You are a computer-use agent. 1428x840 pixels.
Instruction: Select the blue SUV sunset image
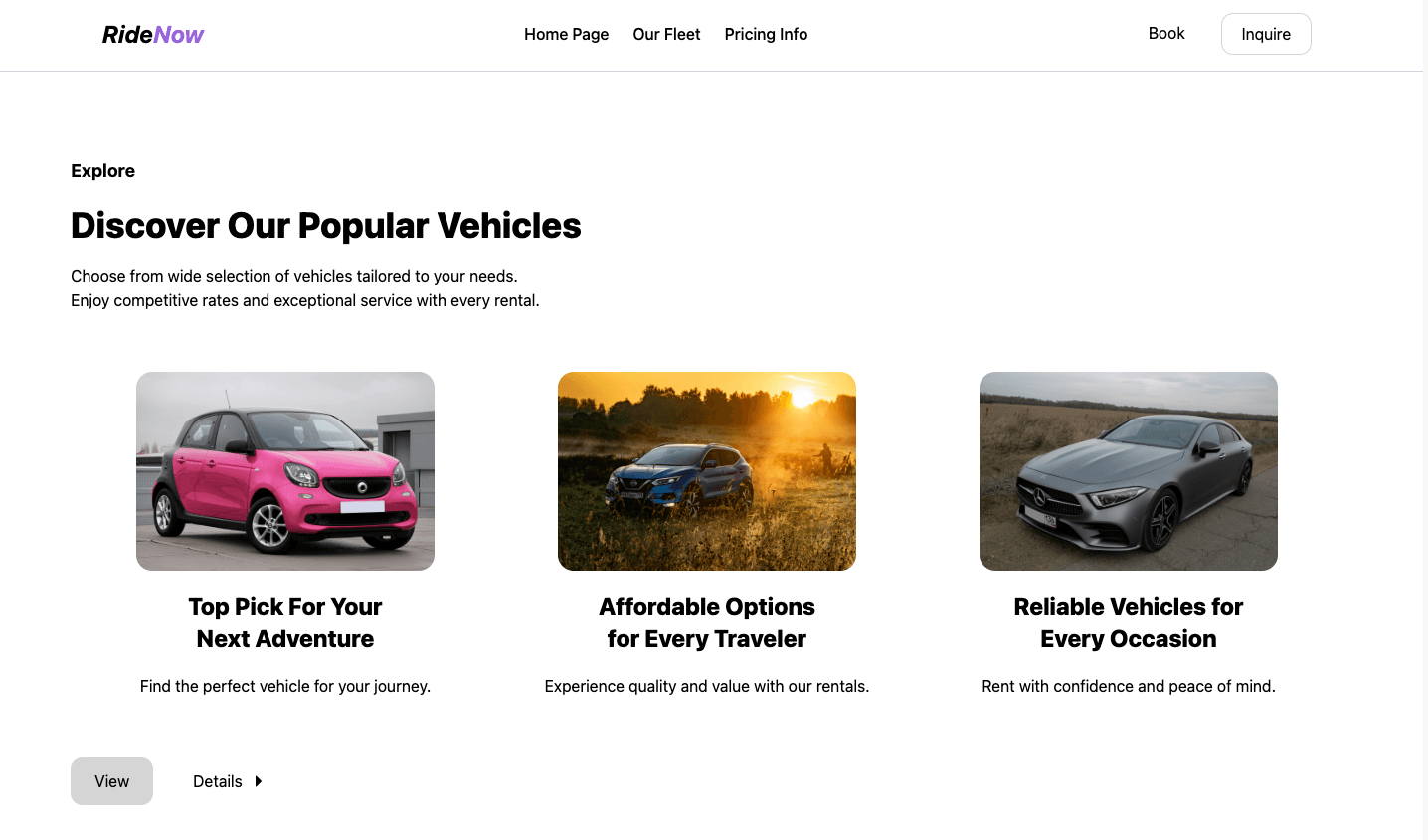(x=707, y=471)
